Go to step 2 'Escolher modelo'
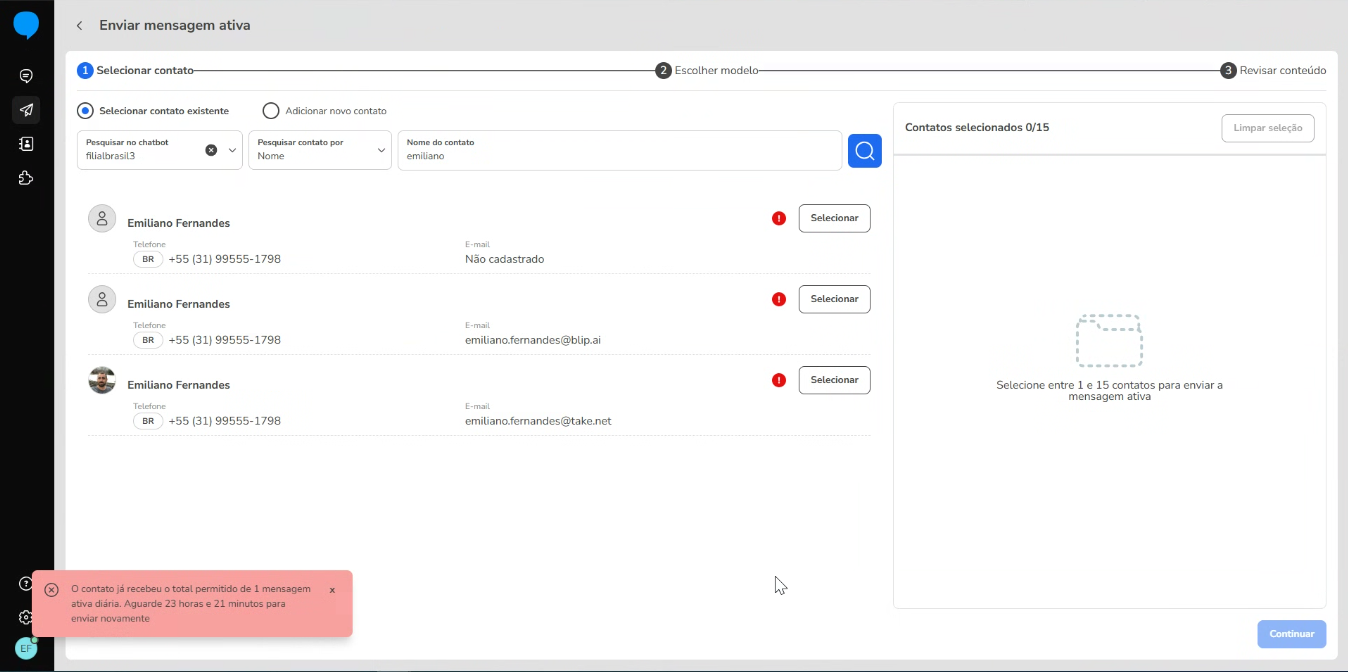This screenshot has height=672, width=1348. tap(707, 71)
